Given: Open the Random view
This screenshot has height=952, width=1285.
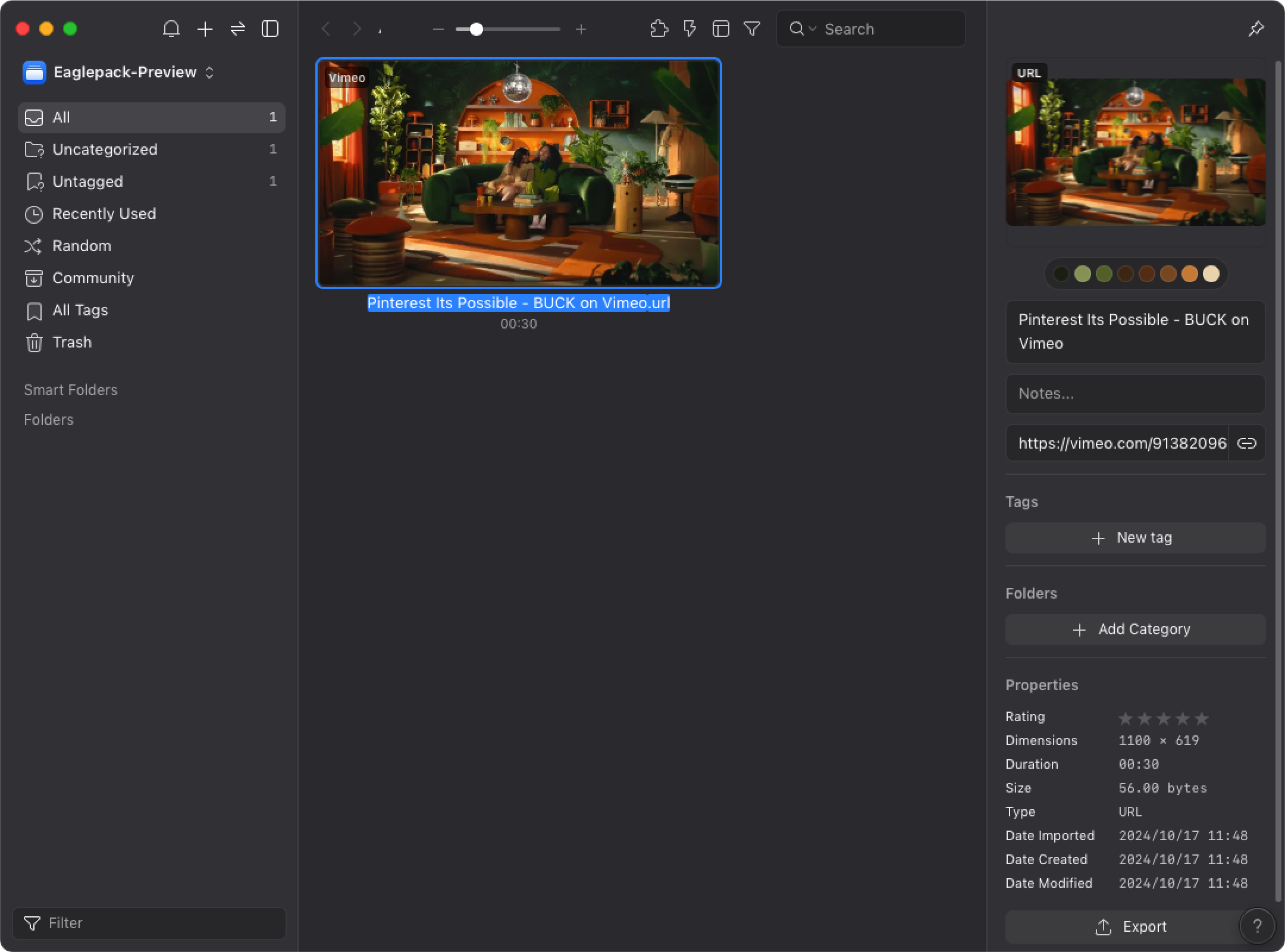Looking at the screenshot, I should point(152,246).
